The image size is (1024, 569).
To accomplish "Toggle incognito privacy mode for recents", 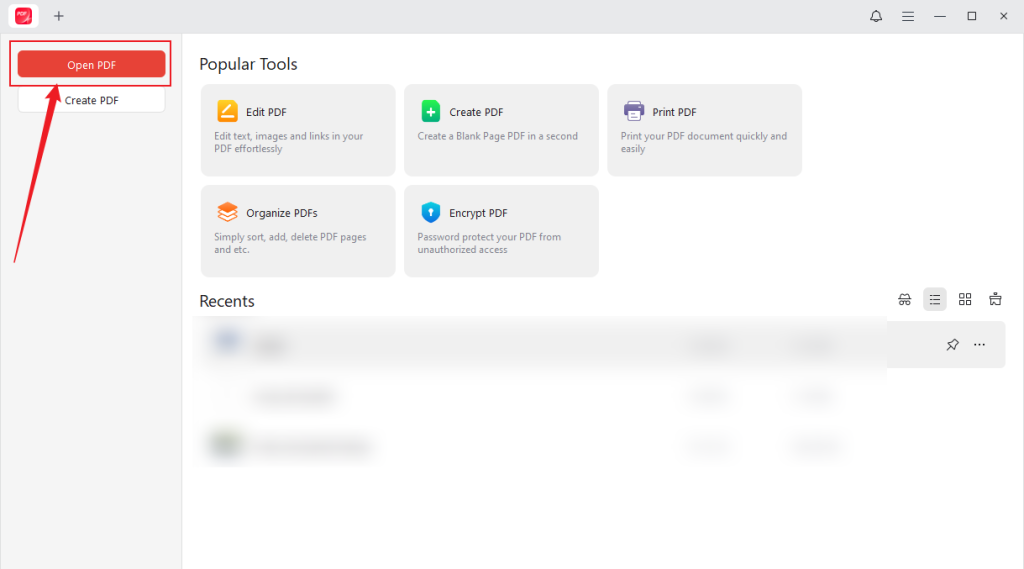I will [905, 299].
